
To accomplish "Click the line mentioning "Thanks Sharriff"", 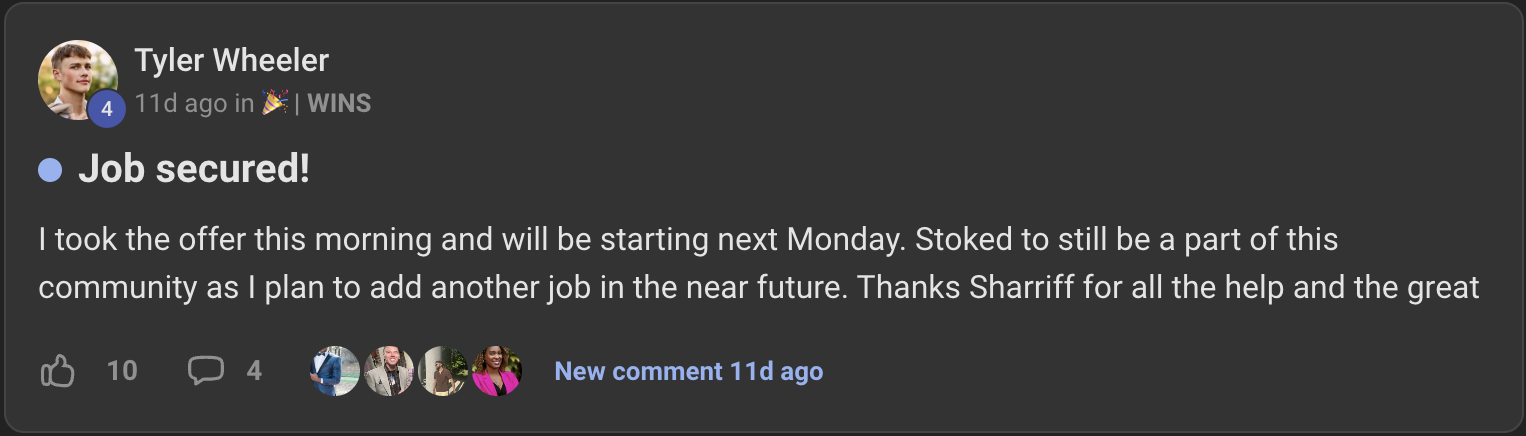I will point(758,288).
